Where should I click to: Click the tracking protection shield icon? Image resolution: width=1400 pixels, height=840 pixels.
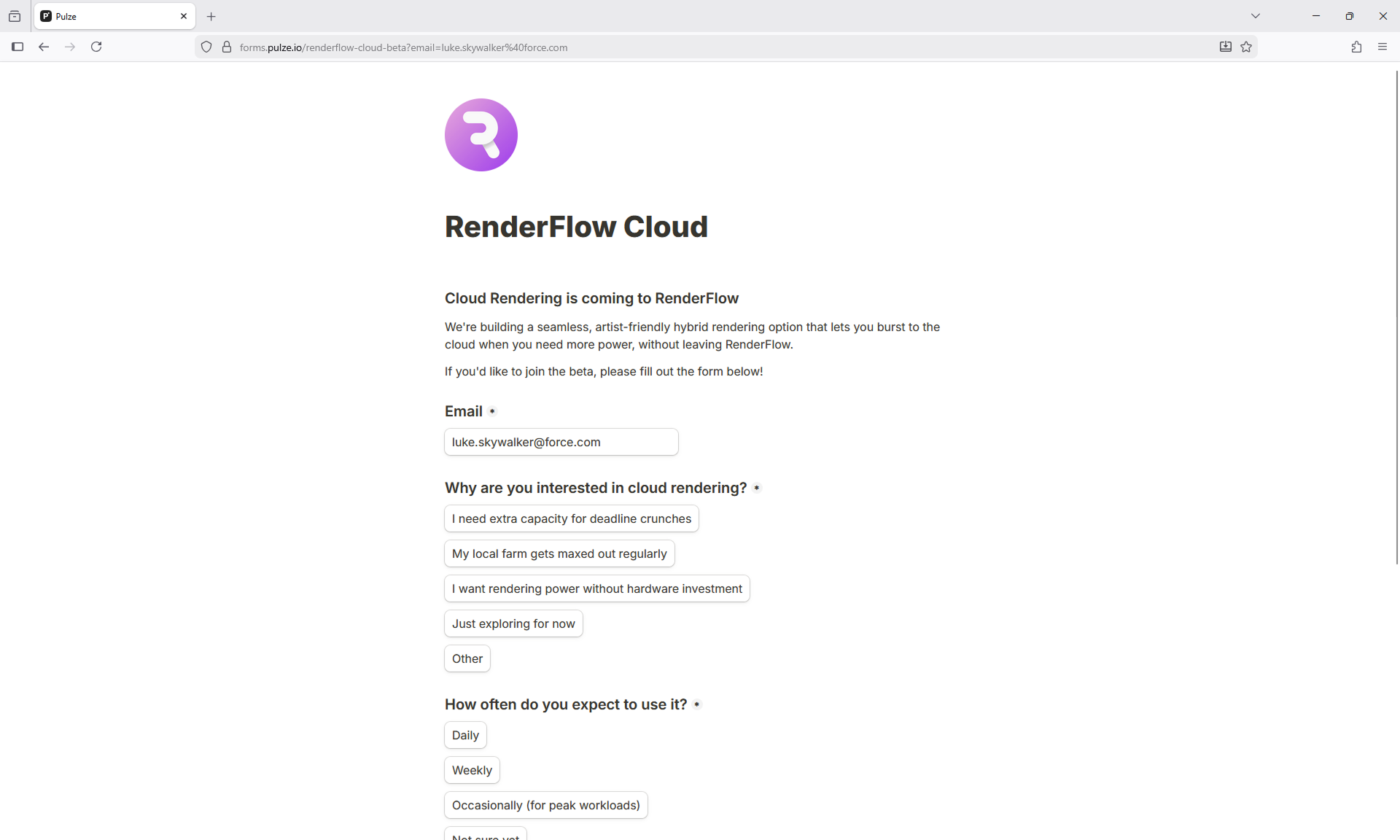(x=206, y=47)
